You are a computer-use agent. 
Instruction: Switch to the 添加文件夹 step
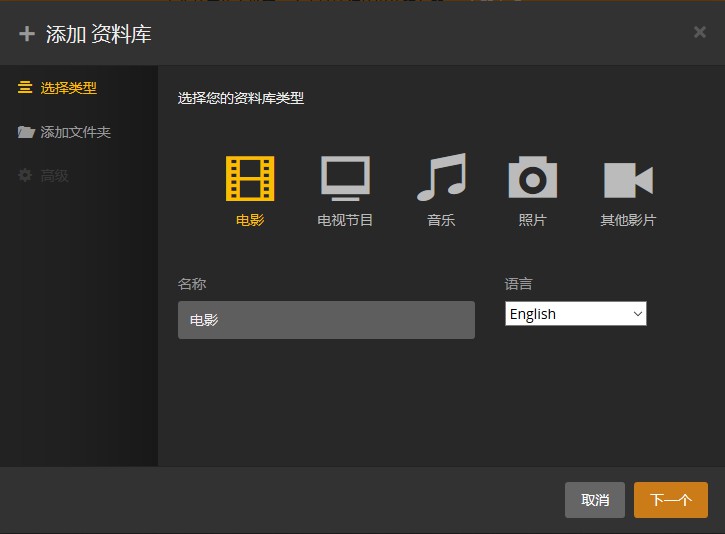point(75,132)
